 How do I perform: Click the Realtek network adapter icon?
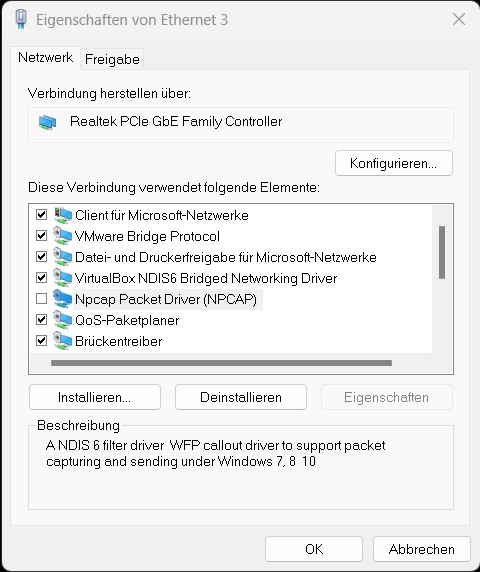click(48, 123)
